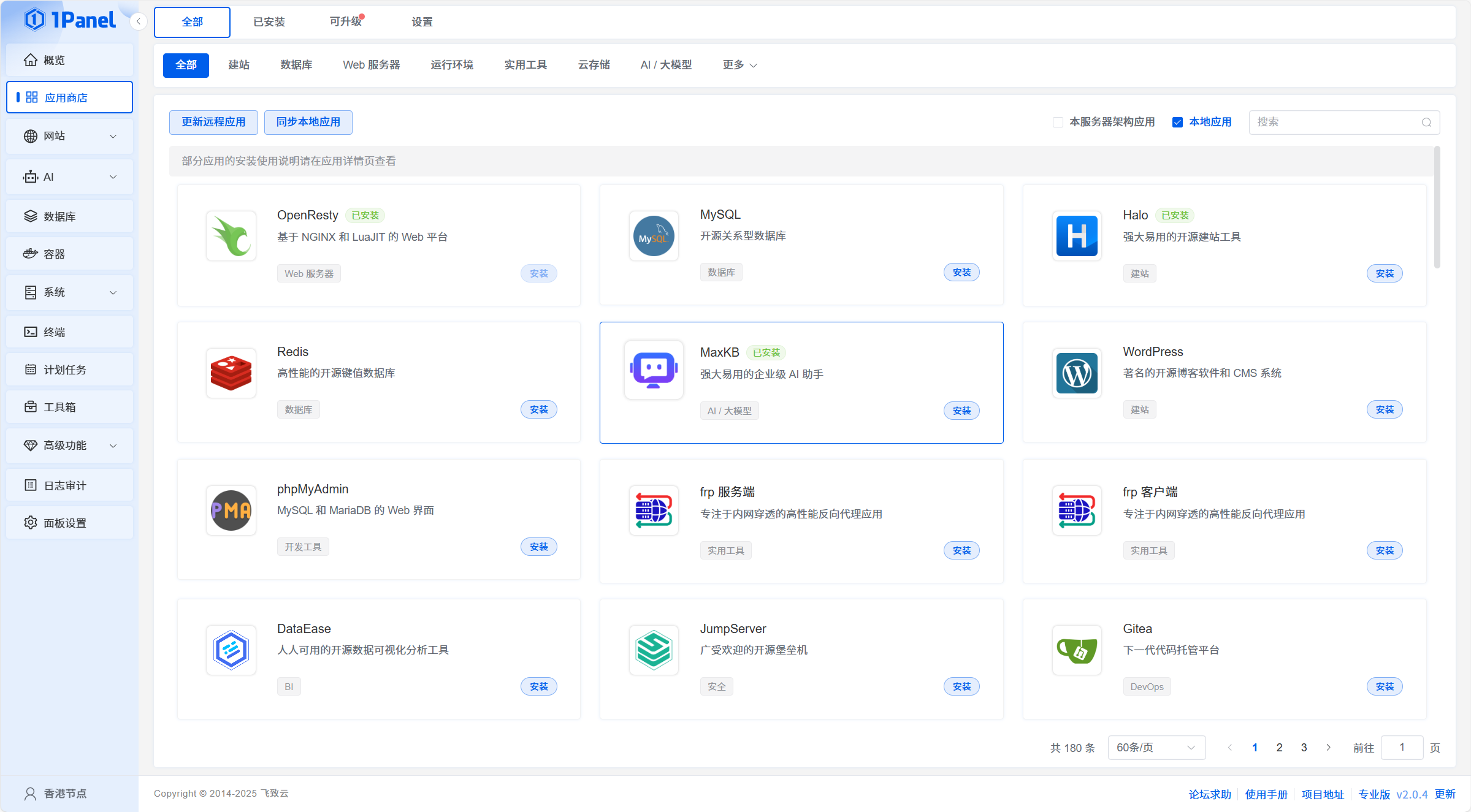Click the search magnifier icon
Screen dimensions: 1471x812
click(x=1426, y=123)
